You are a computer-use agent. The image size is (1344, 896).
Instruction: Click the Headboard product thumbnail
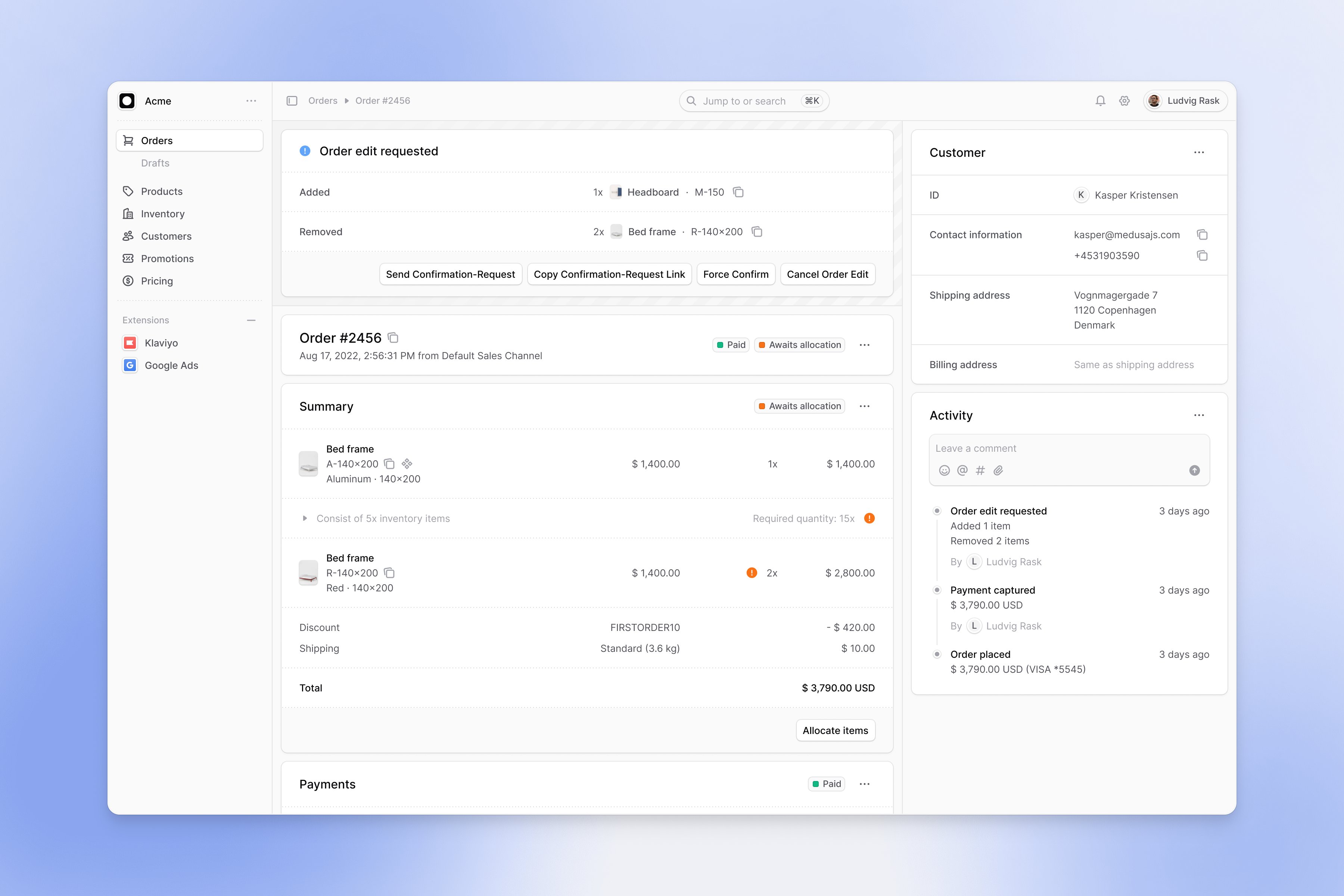point(616,192)
